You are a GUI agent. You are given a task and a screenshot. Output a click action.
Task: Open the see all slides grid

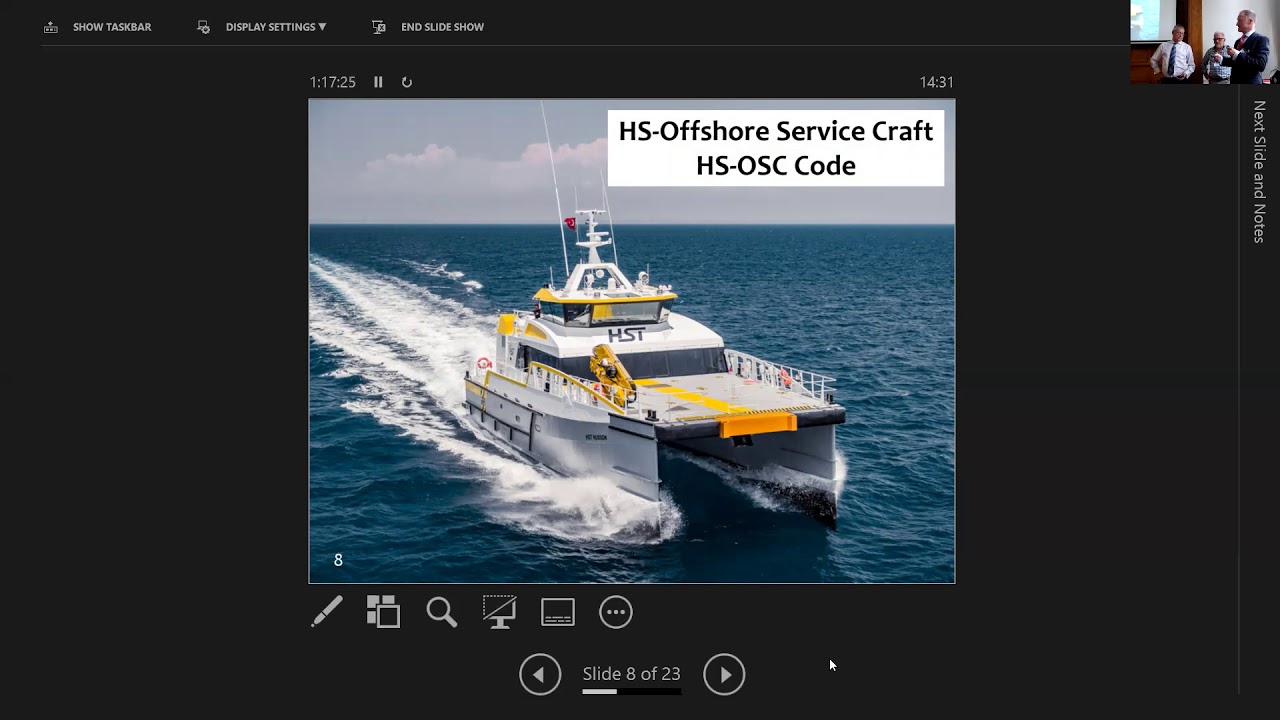(383, 612)
